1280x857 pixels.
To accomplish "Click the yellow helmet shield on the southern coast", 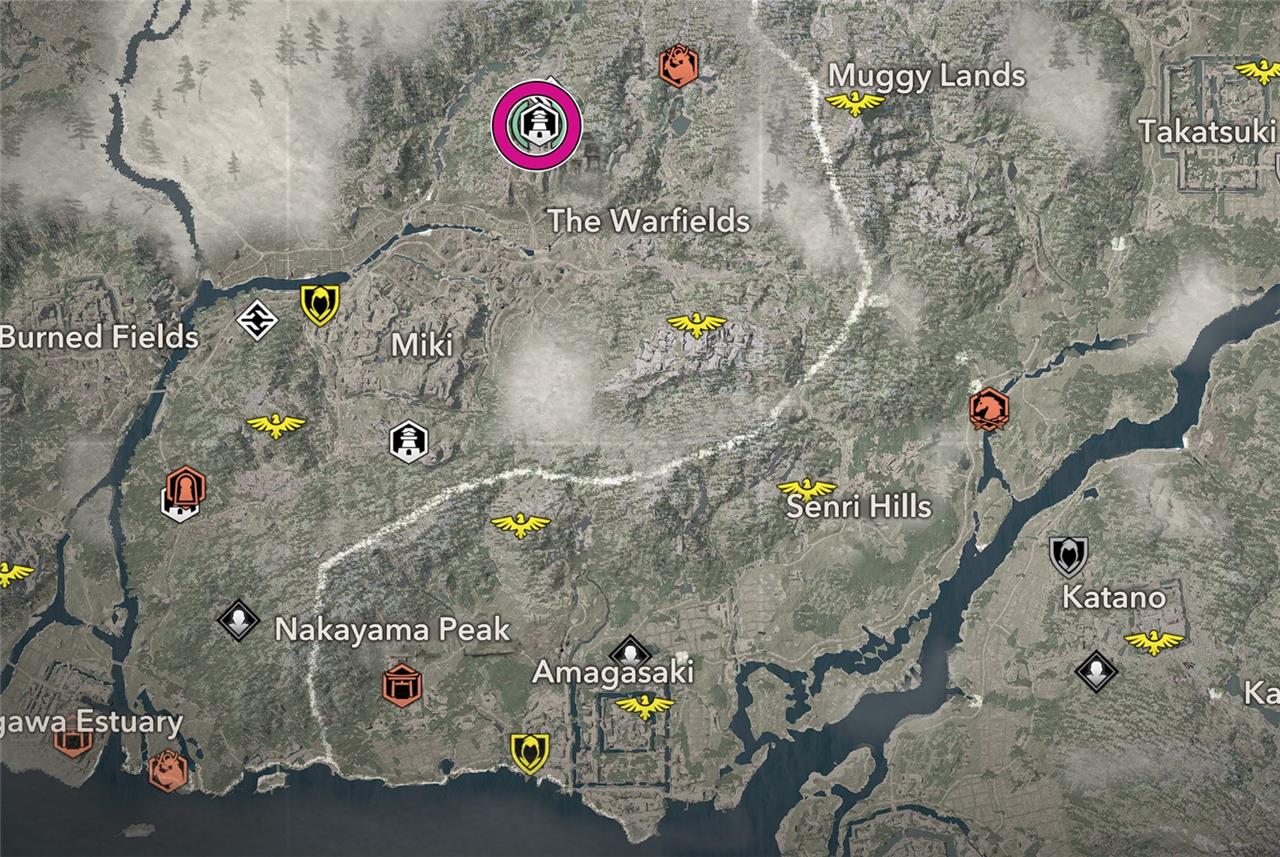I will pos(529,753).
